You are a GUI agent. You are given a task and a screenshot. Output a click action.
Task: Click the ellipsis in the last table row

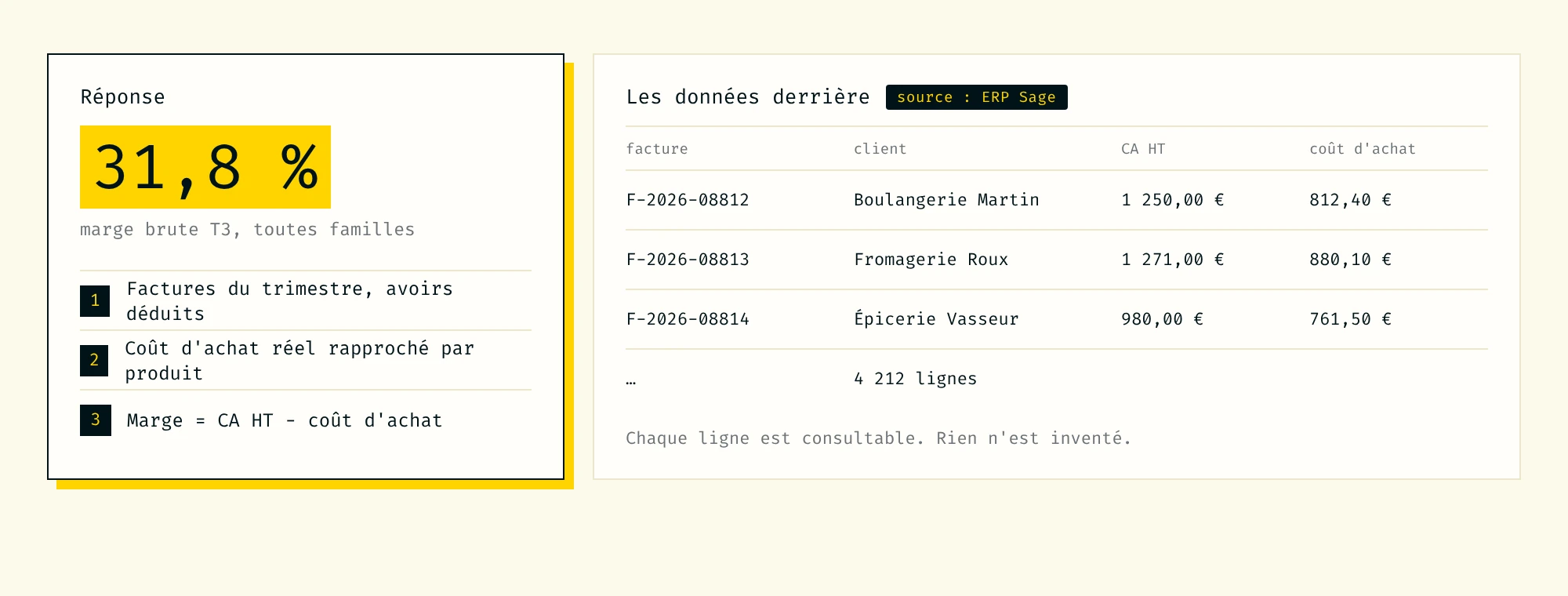631,382
